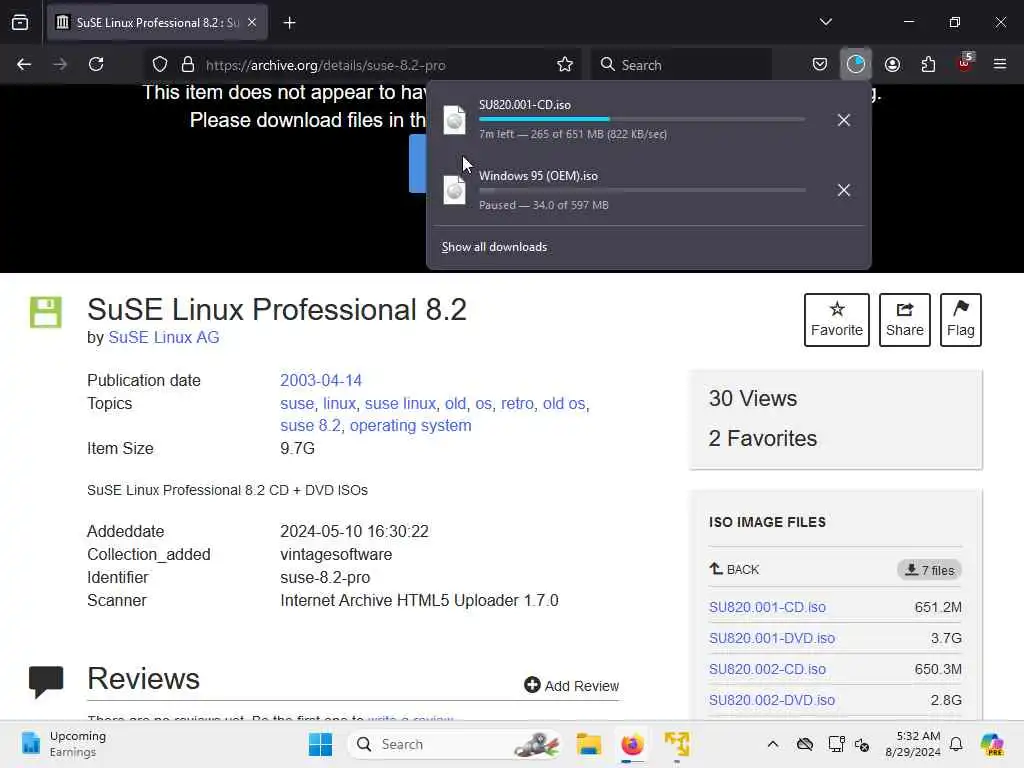Open Upcoming Earnings widget
1024x768 pixels.
(x=63, y=744)
